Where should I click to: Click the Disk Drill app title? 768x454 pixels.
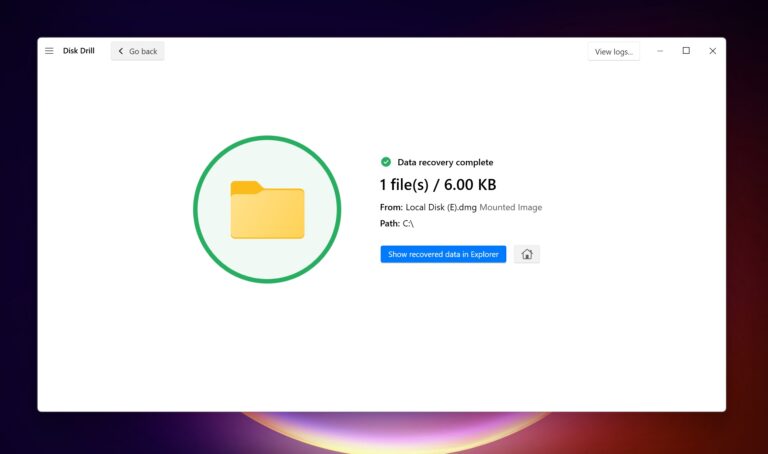(x=79, y=51)
